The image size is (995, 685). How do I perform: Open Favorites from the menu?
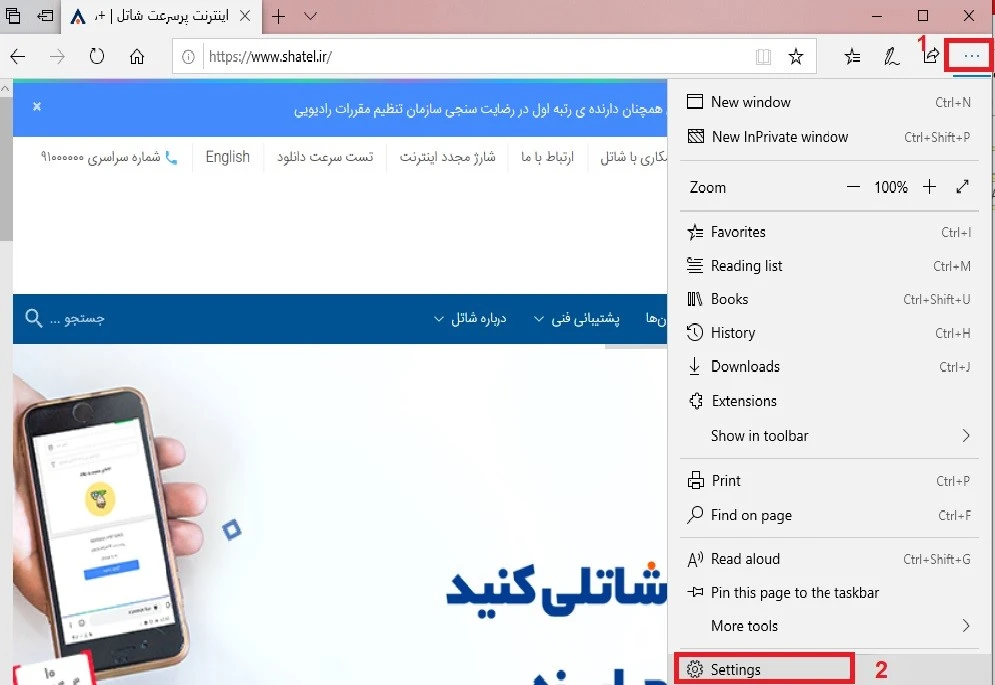coord(829,232)
